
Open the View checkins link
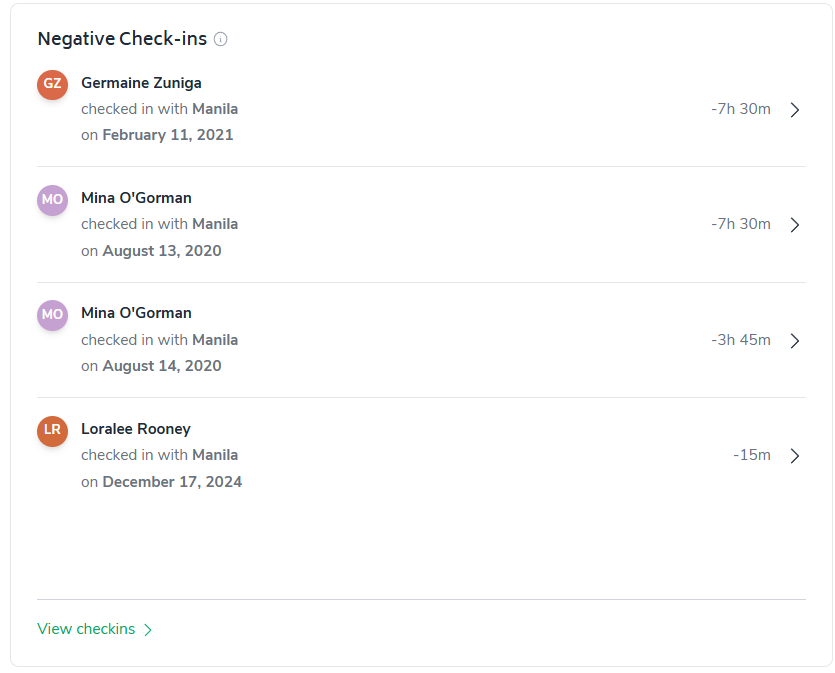click(x=86, y=629)
